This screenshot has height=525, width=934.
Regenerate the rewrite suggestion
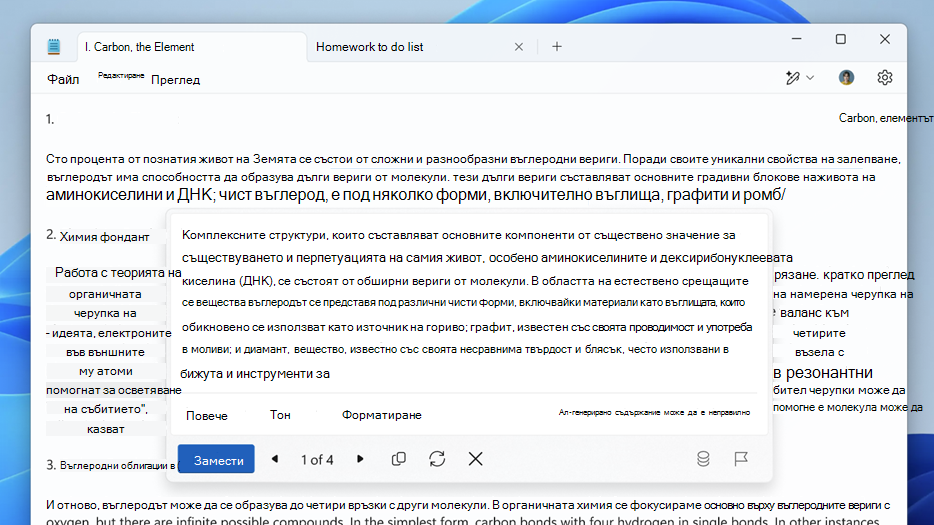[x=437, y=459]
